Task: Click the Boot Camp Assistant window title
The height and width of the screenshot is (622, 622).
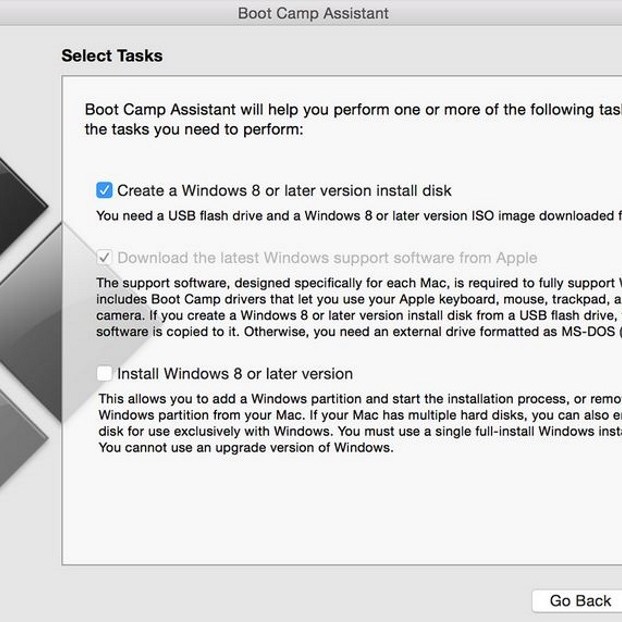Action: (313, 13)
